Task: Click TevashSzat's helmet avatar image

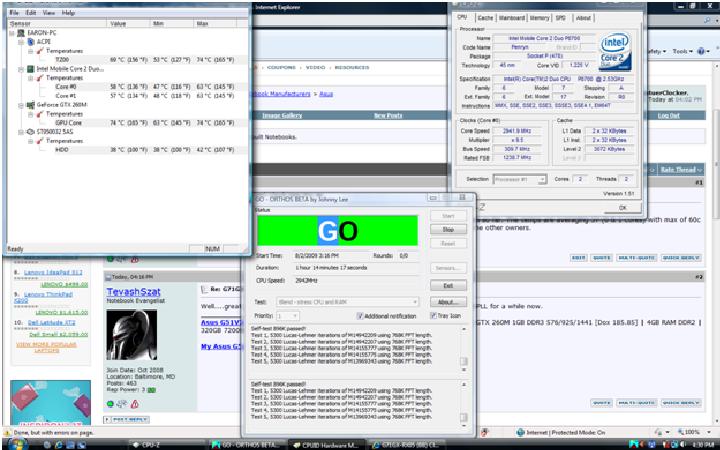Action: pos(132,334)
